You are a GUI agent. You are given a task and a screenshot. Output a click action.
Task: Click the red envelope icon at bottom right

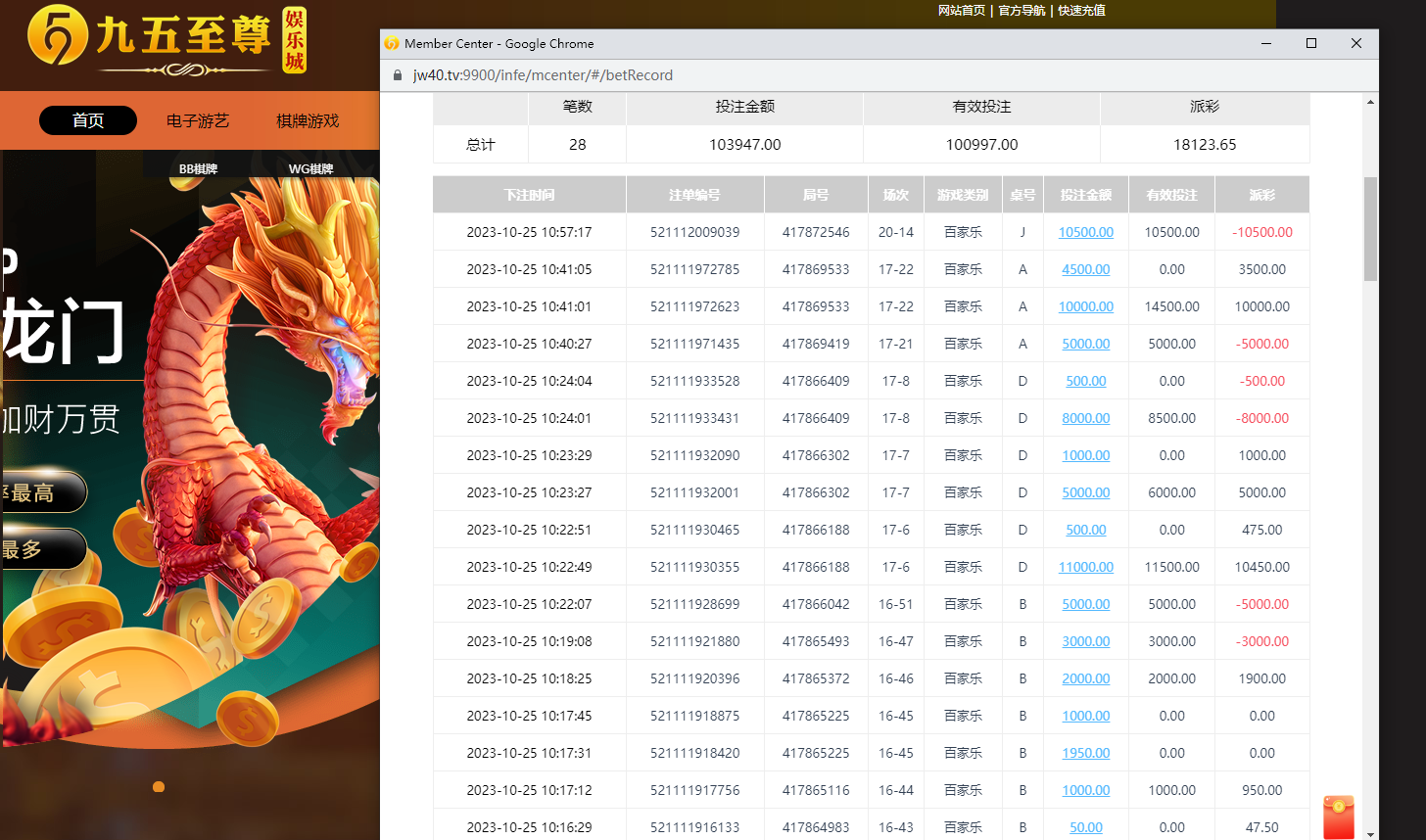click(1339, 817)
